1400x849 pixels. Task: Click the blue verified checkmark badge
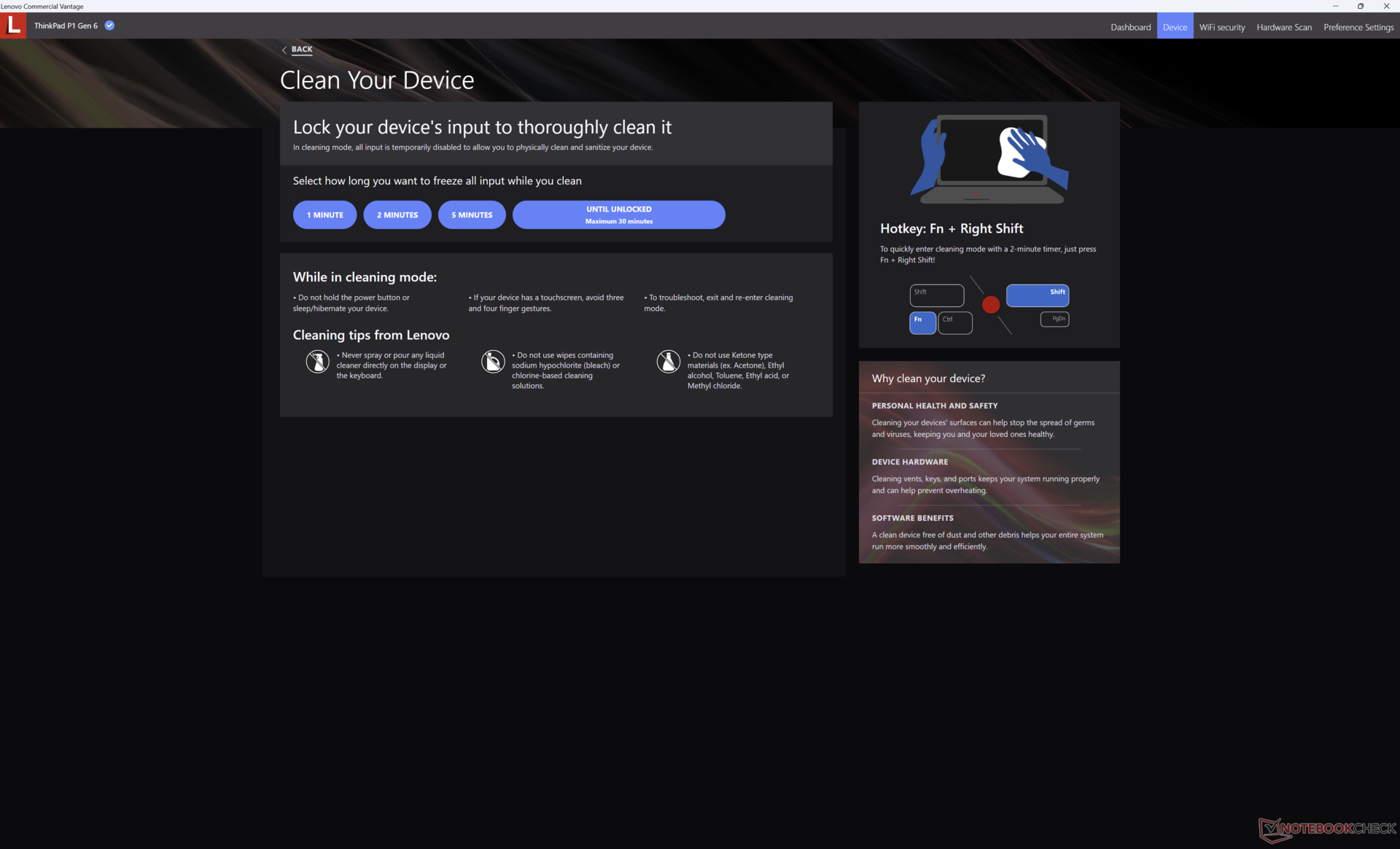pyautogui.click(x=109, y=26)
